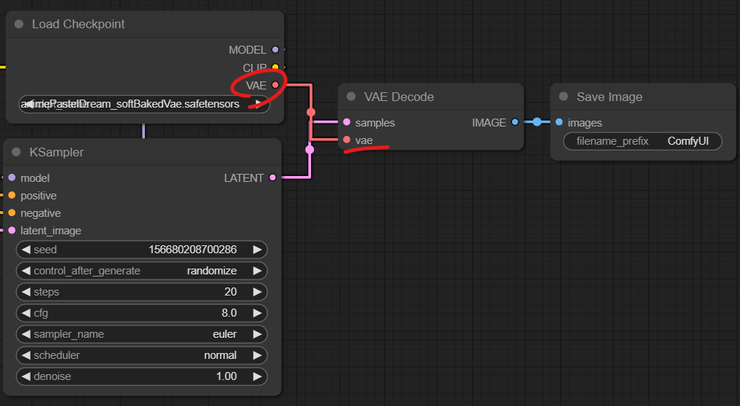Collapse the Load Checkpoint node via its dot
740x406 pixels.
click(x=19, y=24)
